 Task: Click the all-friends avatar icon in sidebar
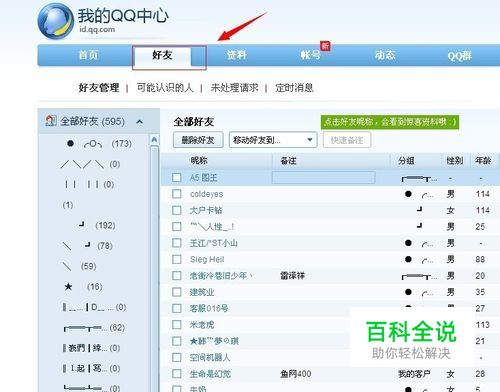pos(50,121)
